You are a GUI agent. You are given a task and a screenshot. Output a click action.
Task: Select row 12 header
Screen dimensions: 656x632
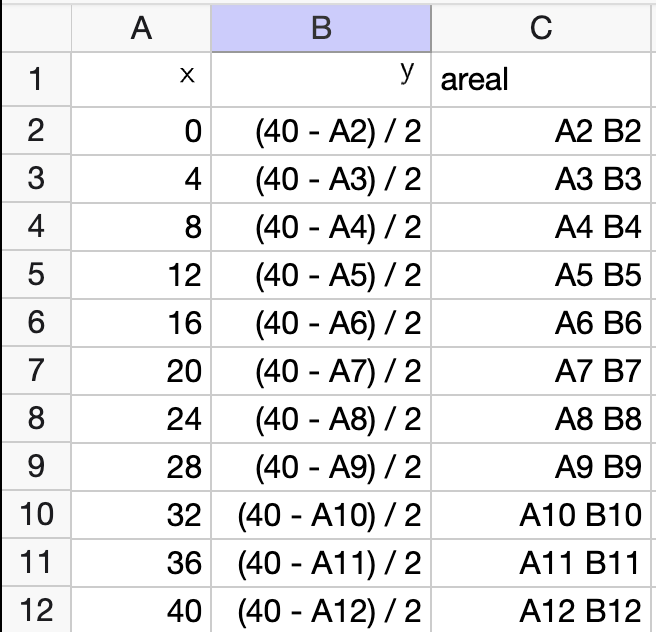[x=36, y=609]
